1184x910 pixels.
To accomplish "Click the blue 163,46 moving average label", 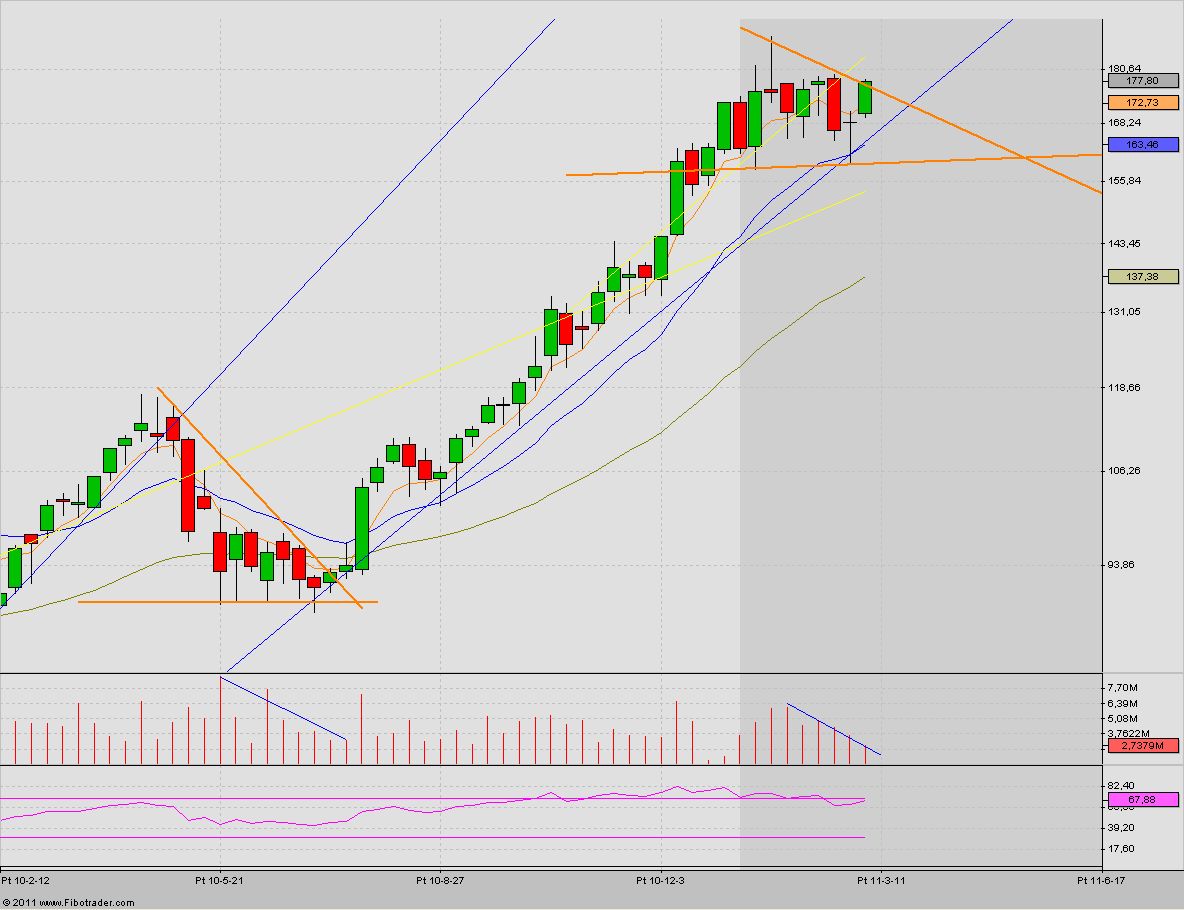I will coord(1142,144).
